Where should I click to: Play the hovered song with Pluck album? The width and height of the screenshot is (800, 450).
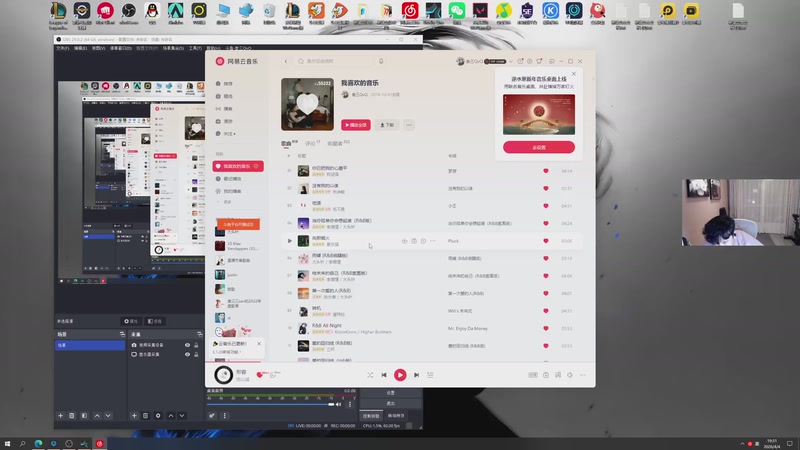click(x=290, y=241)
